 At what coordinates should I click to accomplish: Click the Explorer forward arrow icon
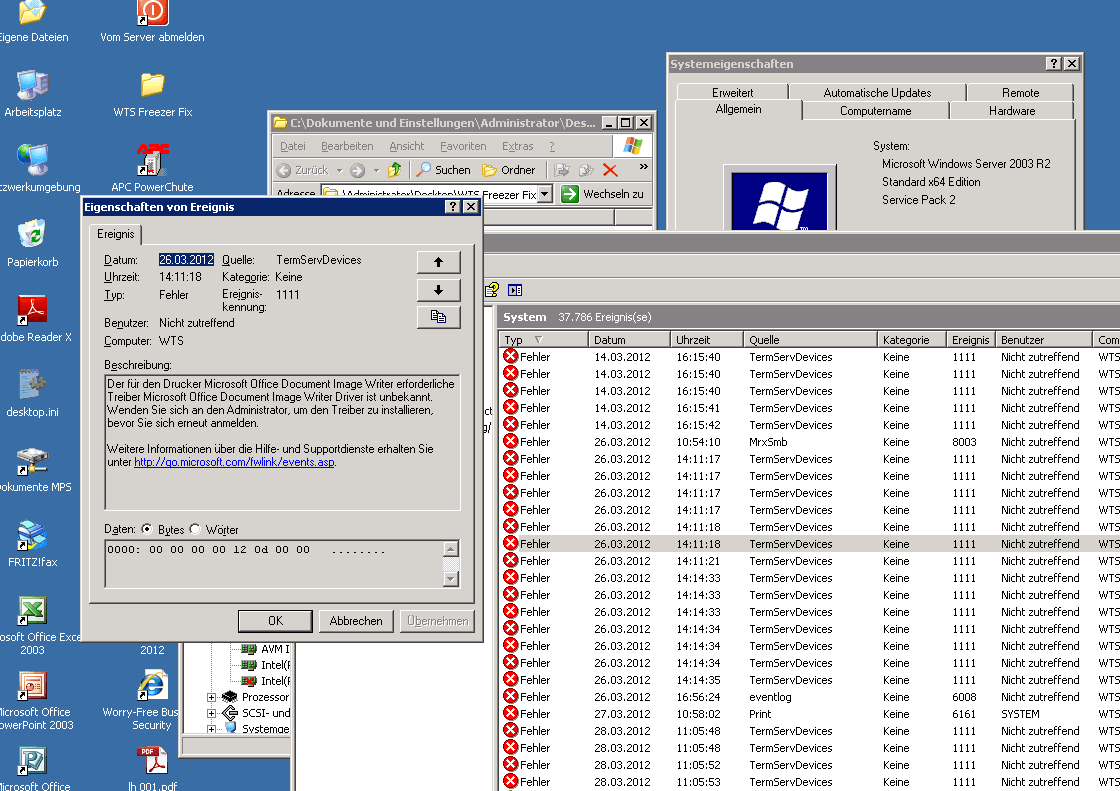358,170
